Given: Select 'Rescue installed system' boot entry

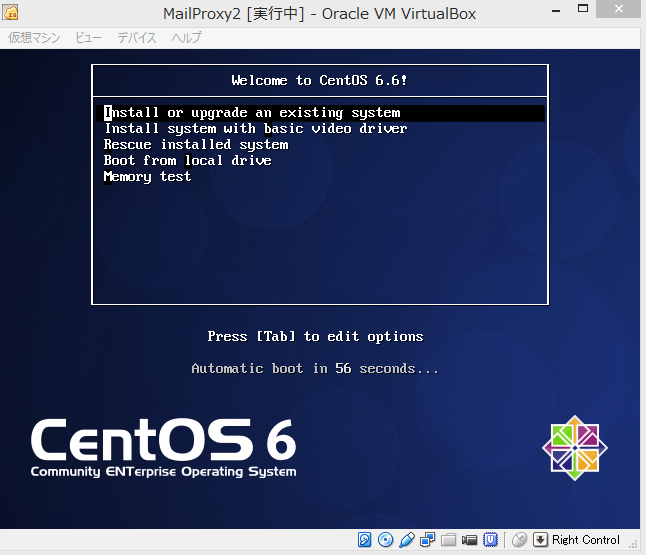Looking at the screenshot, I should tap(196, 145).
